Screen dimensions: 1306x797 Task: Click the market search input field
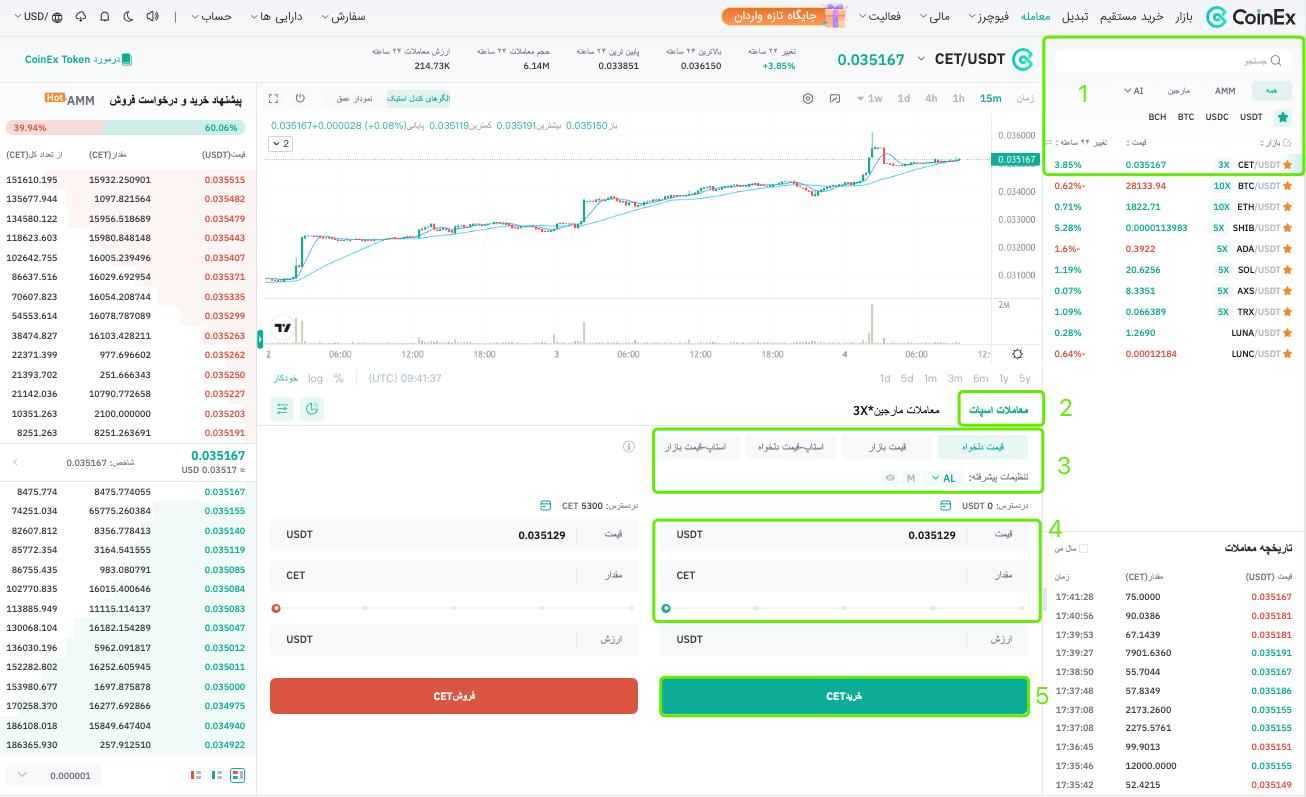tap(1173, 60)
